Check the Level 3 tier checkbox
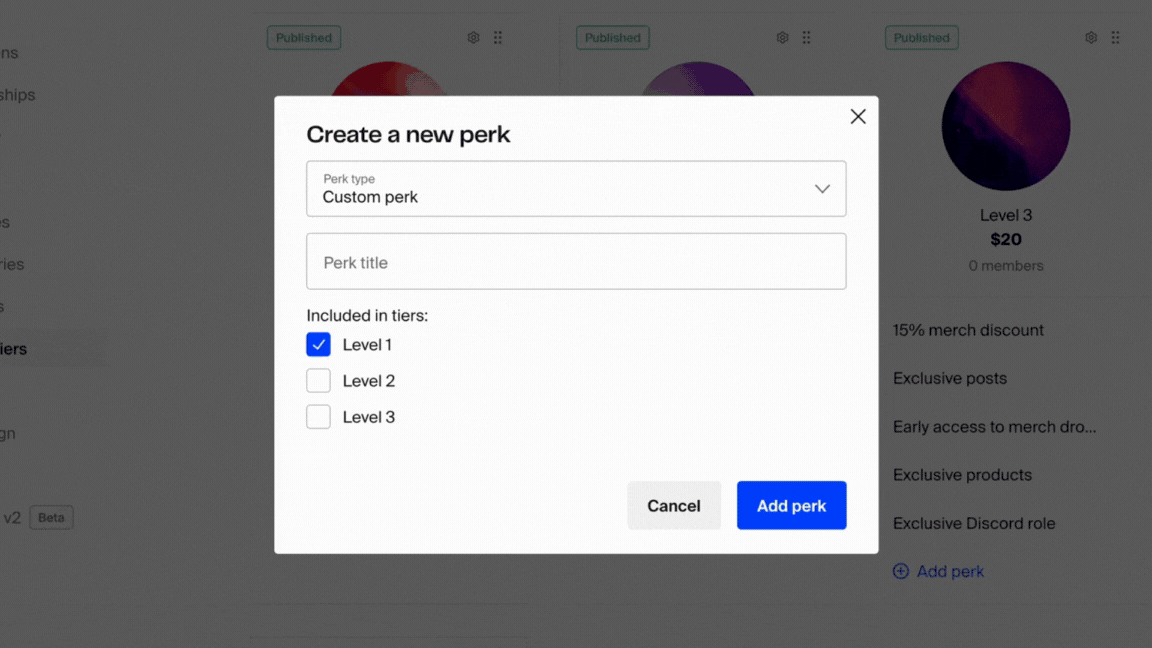 coord(318,416)
